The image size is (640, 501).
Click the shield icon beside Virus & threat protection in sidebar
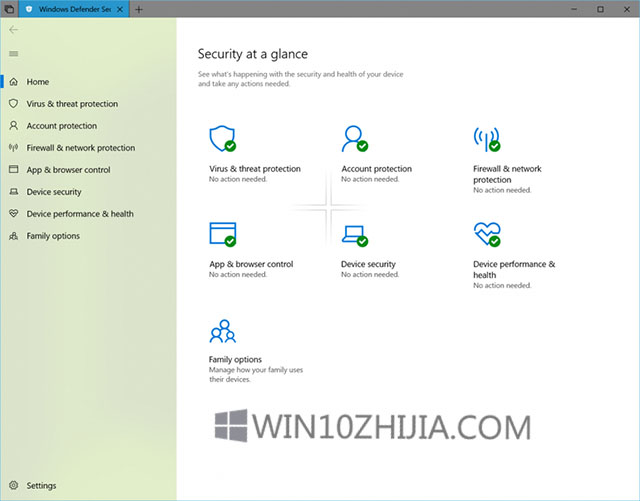coord(13,103)
